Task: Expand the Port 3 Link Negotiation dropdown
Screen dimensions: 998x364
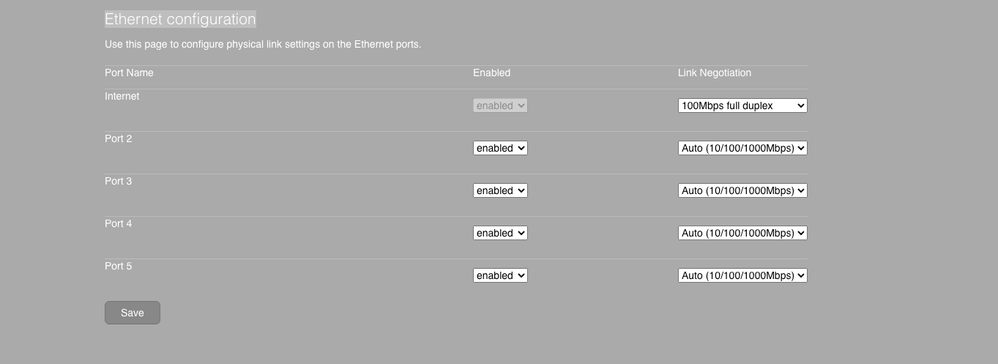Action: 742,190
